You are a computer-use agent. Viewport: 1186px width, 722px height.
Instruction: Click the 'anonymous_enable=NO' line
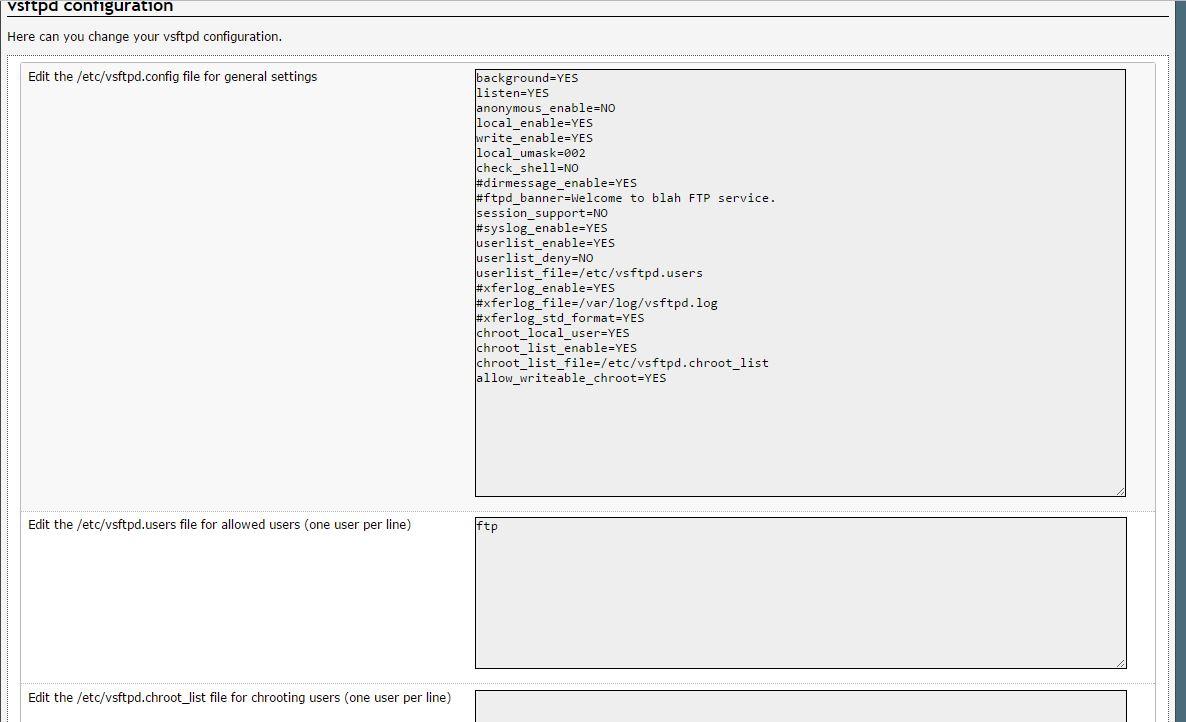tap(546, 108)
